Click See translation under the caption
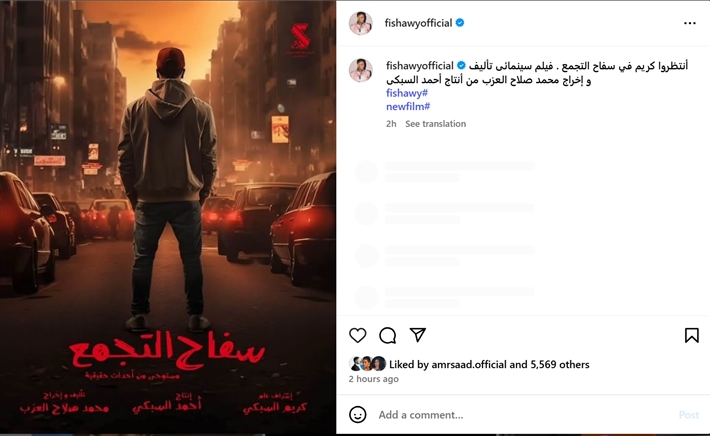710x436 pixels. coord(435,124)
